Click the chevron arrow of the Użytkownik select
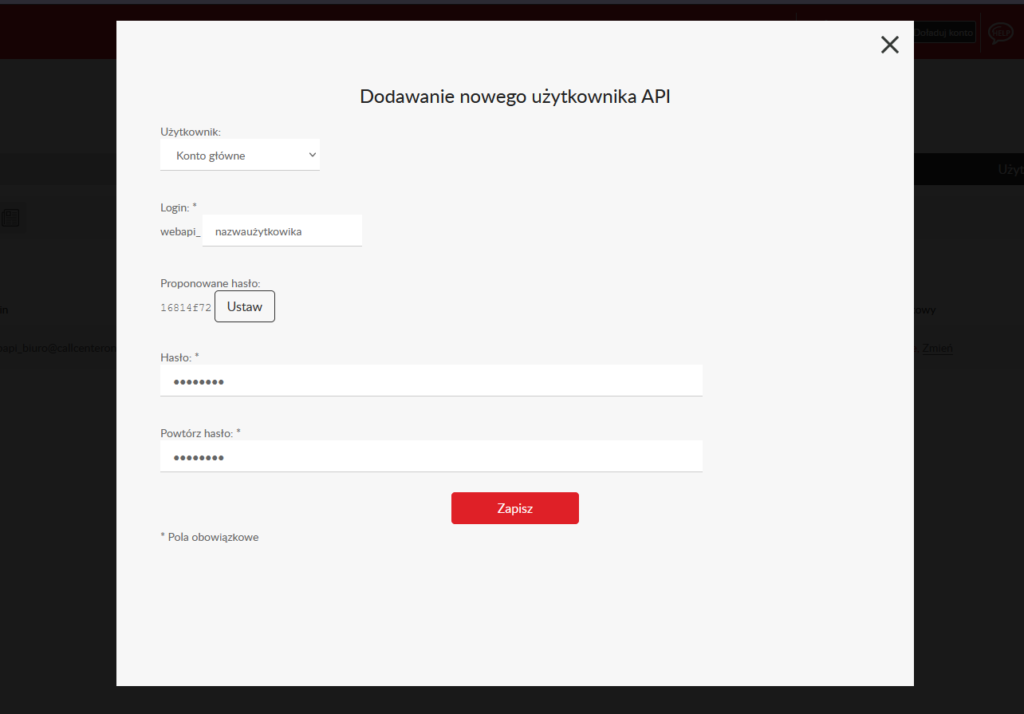1024x714 pixels. pyautogui.click(x=312, y=155)
